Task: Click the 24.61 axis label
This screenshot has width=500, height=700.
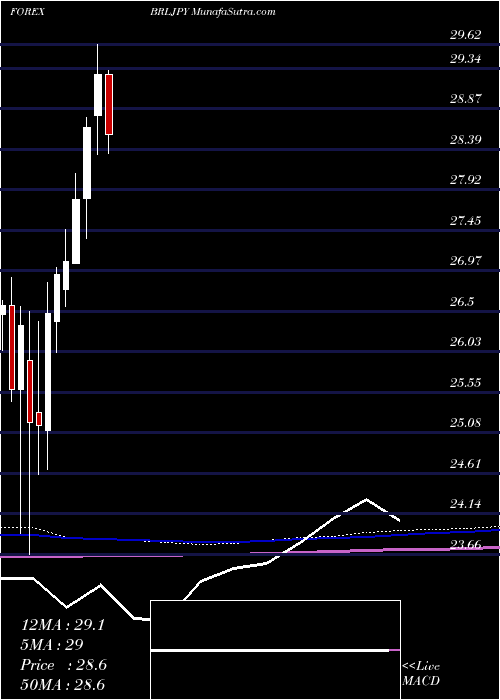Action: [x=465, y=463]
